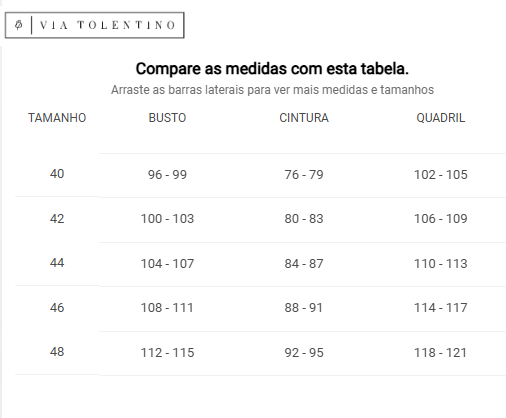Image resolution: width=506 pixels, height=418 pixels.
Task: Click hip measurement 102 - 105
Action: pos(441,175)
